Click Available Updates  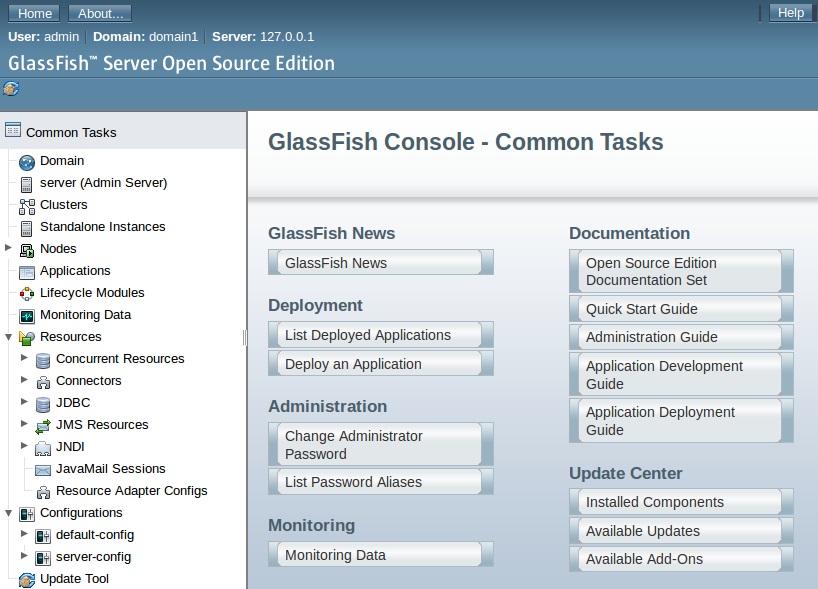coord(681,531)
